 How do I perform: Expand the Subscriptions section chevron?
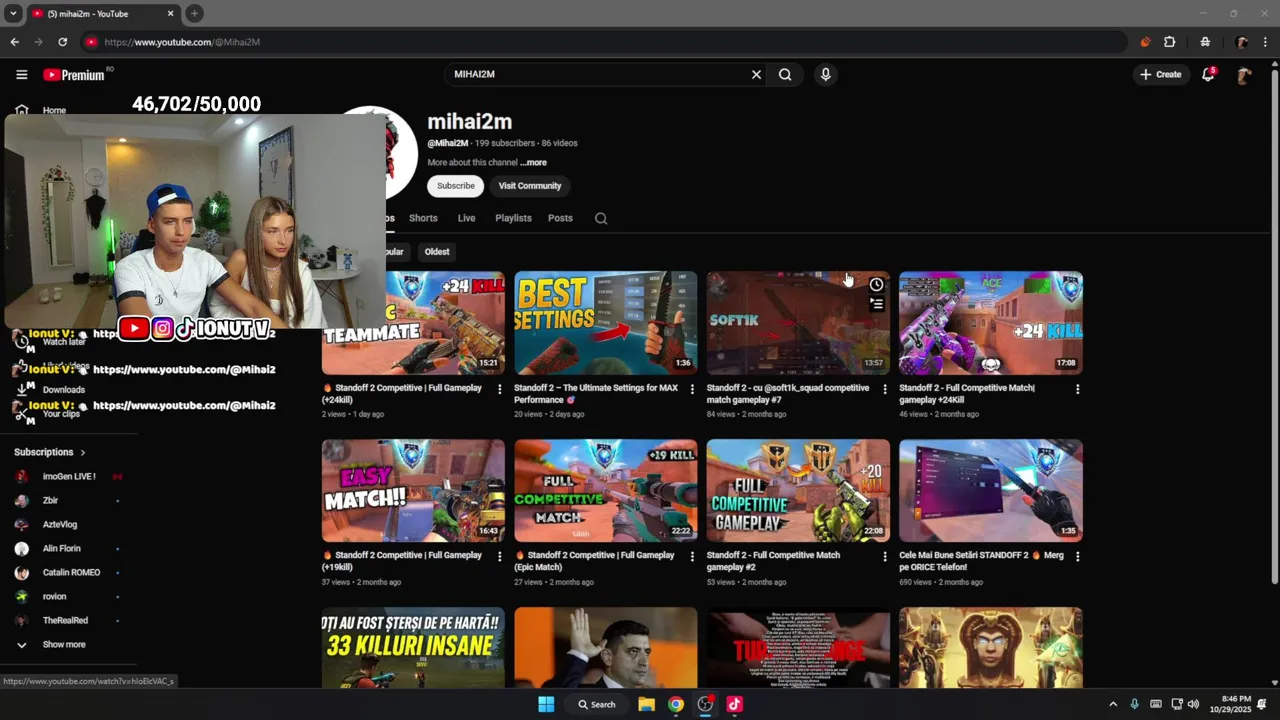tap(83, 453)
